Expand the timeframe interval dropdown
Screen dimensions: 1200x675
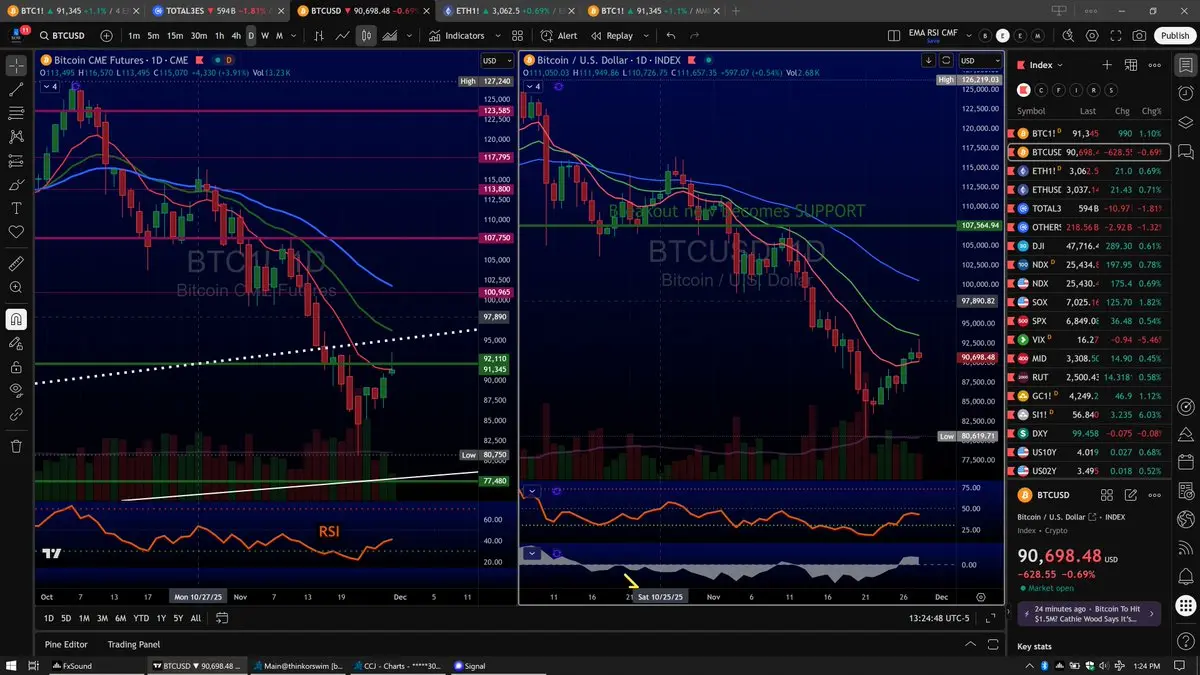295,35
